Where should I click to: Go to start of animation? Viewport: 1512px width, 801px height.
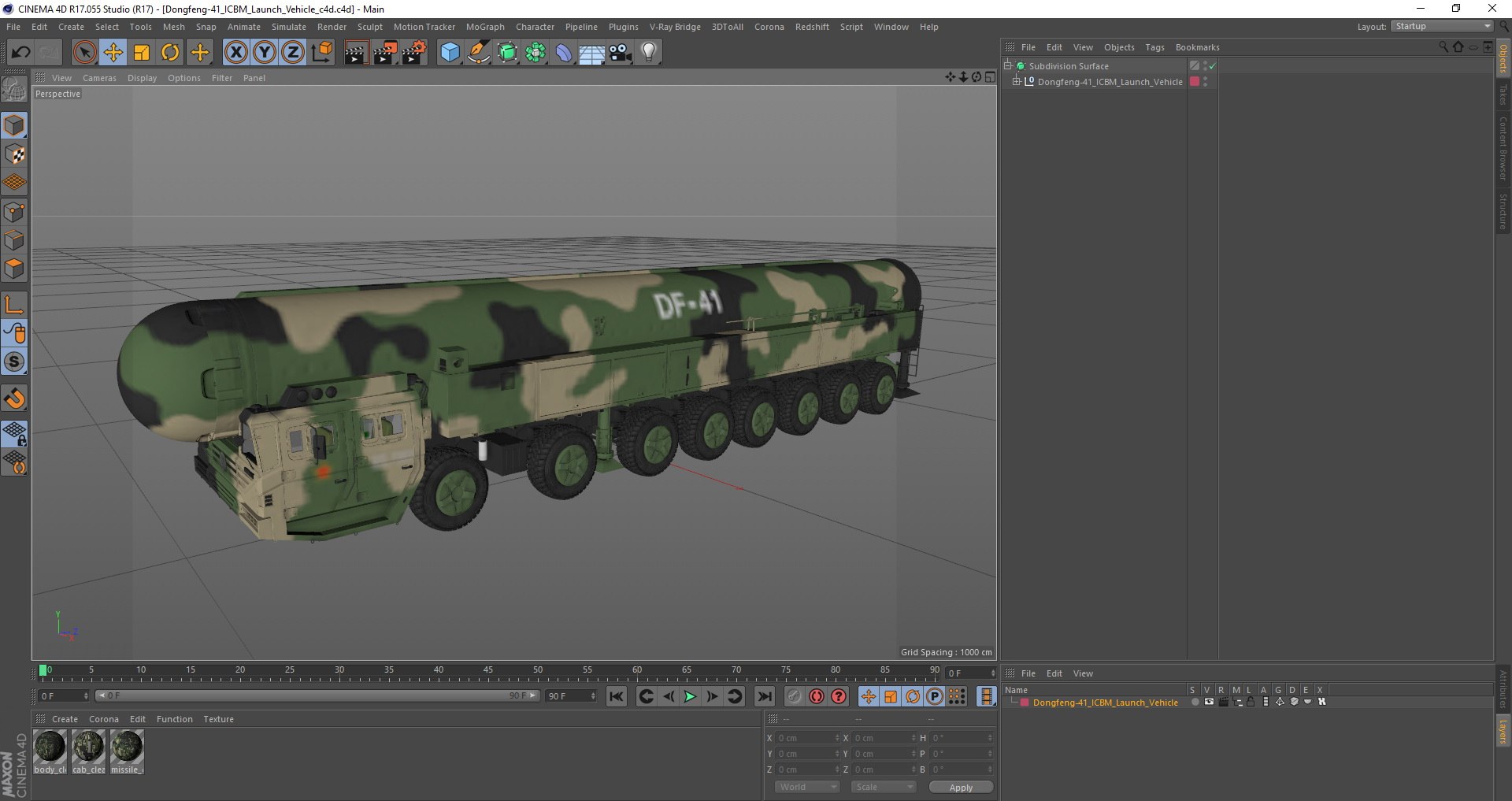pyautogui.click(x=617, y=696)
